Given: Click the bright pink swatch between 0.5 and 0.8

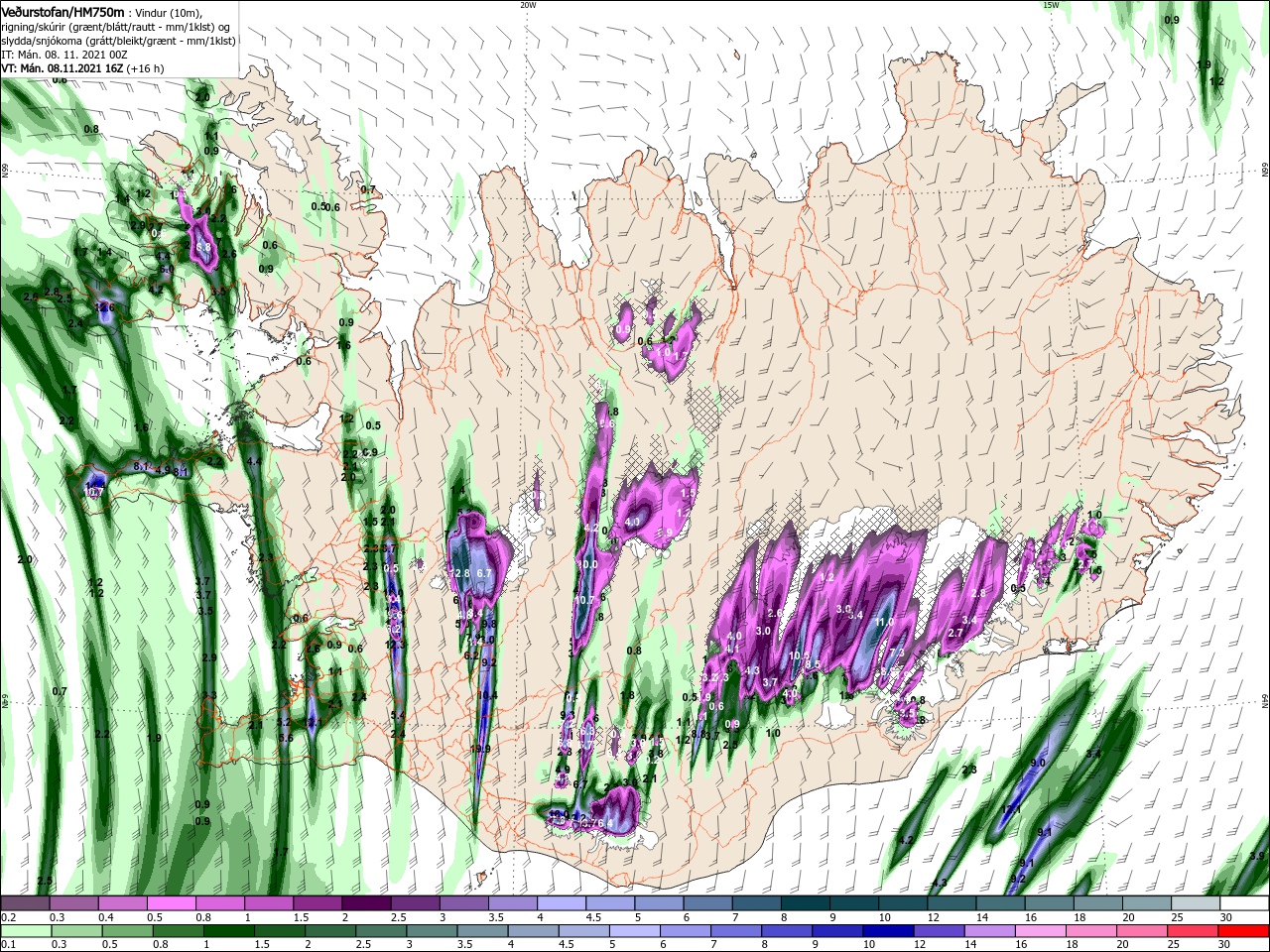Looking at the screenshot, I should 172,903.
